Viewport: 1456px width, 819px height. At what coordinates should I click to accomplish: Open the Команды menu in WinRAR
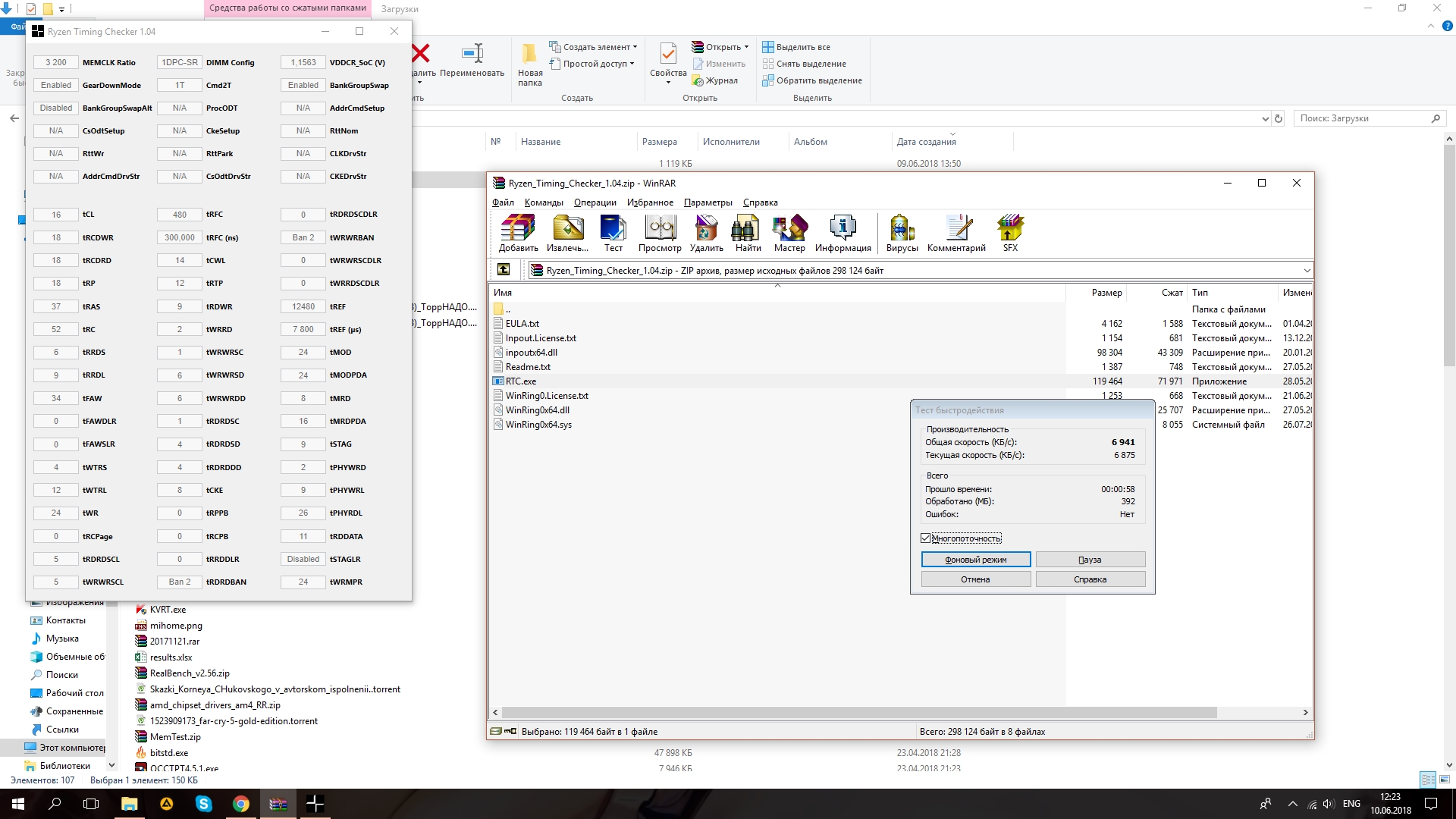click(543, 202)
